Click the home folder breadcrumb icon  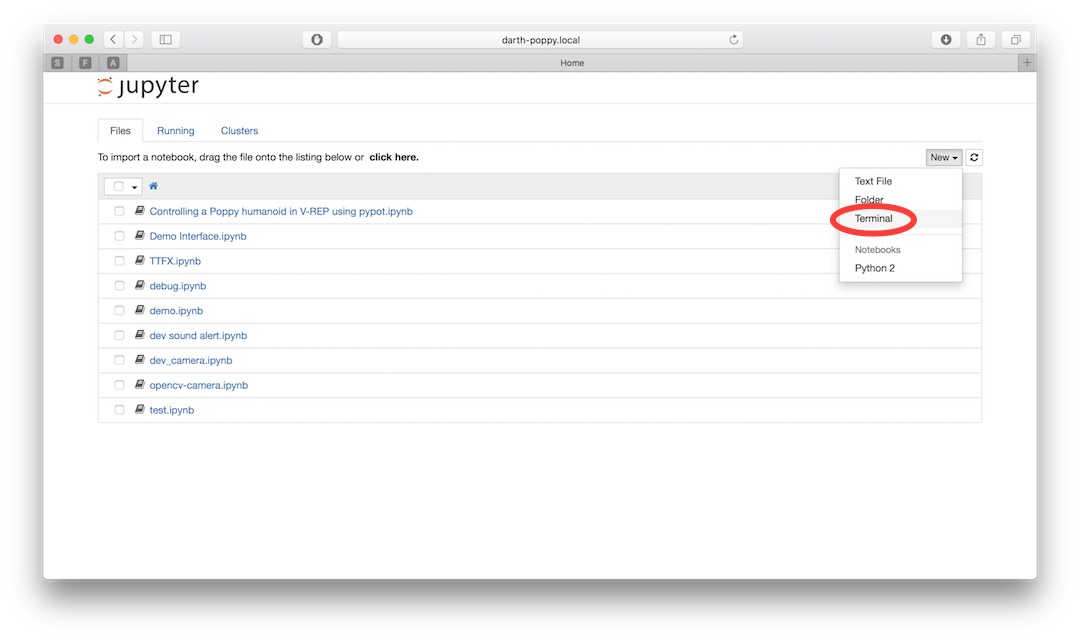154,186
